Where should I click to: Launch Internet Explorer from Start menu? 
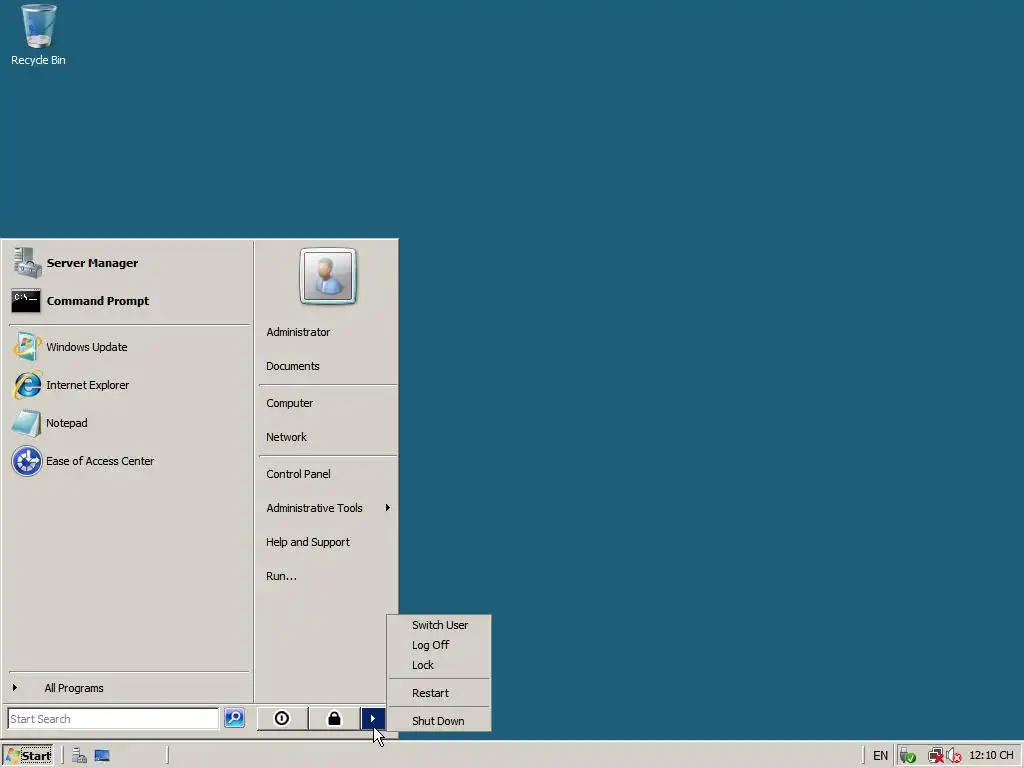[x=129, y=385]
